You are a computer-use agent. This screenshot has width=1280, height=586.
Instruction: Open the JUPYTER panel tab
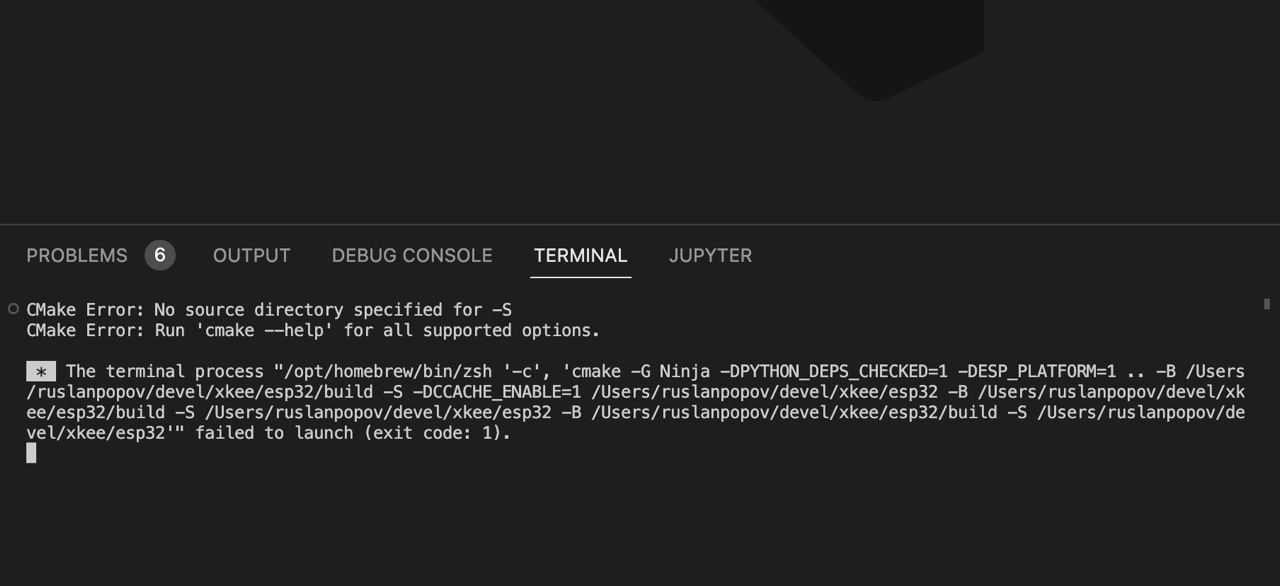(710, 256)
